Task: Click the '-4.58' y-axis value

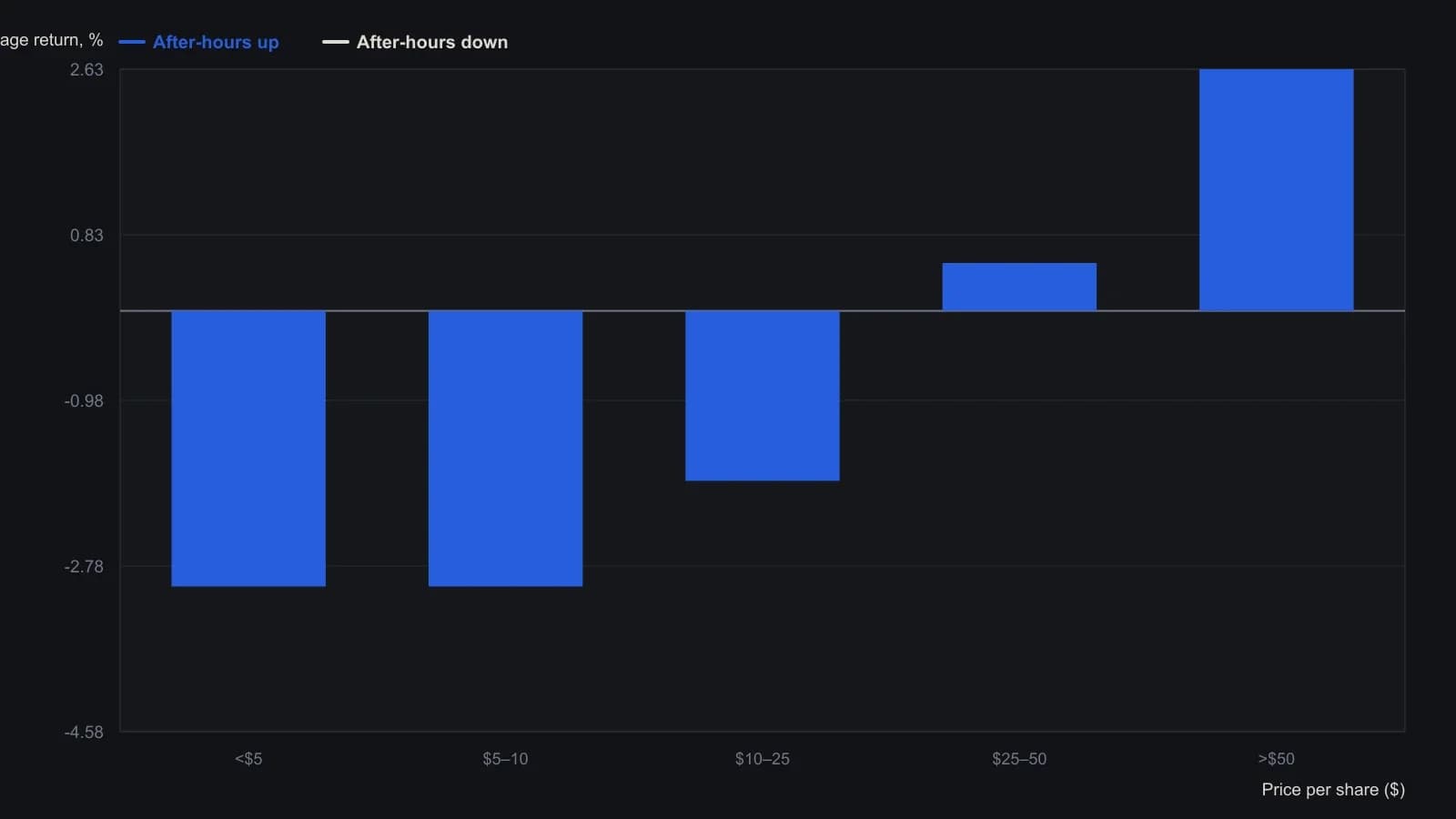Action: (84, 733)
